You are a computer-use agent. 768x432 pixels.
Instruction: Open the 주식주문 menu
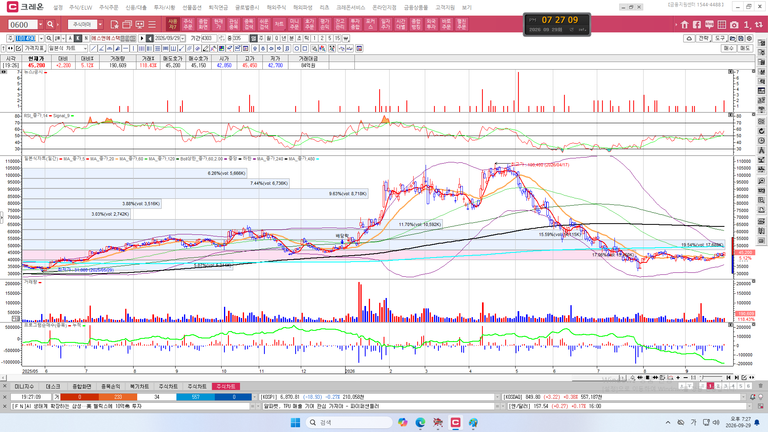point(108,7)
